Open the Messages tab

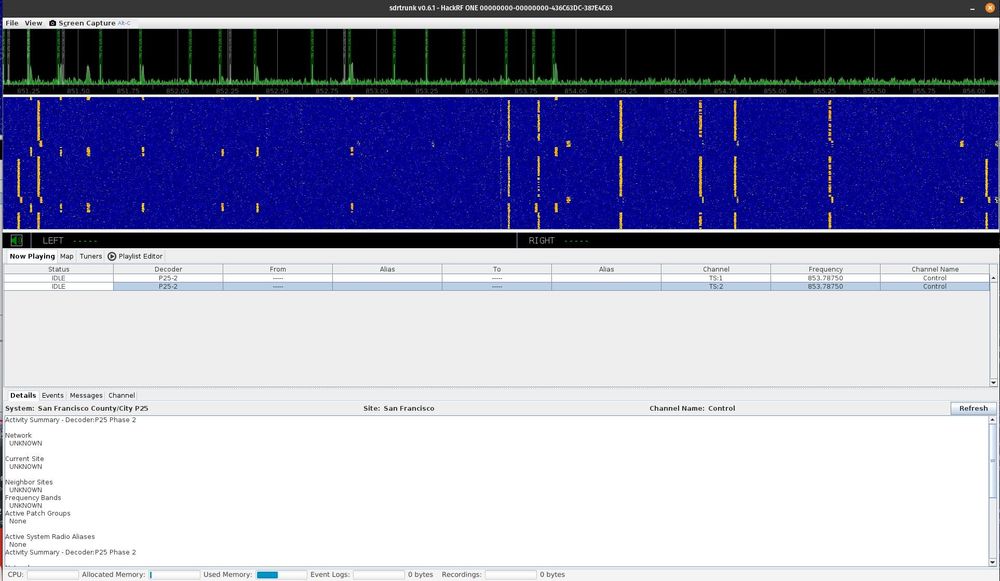(x=86, y=395)
